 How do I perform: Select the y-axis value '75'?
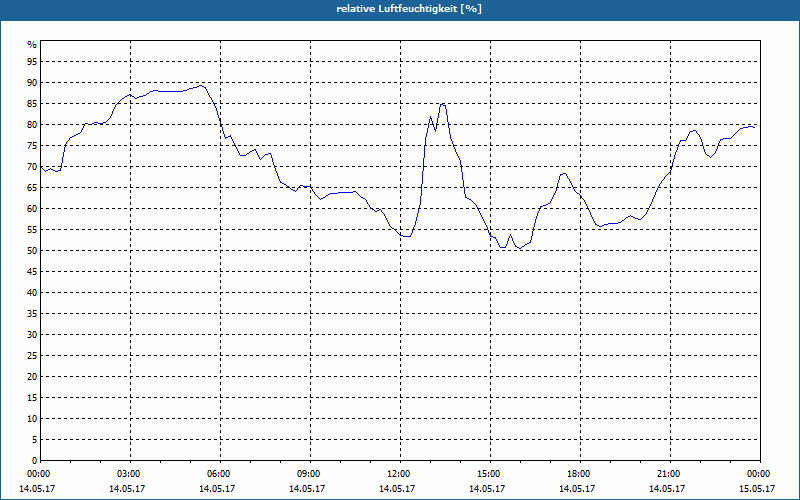click(x=32, y=146)
